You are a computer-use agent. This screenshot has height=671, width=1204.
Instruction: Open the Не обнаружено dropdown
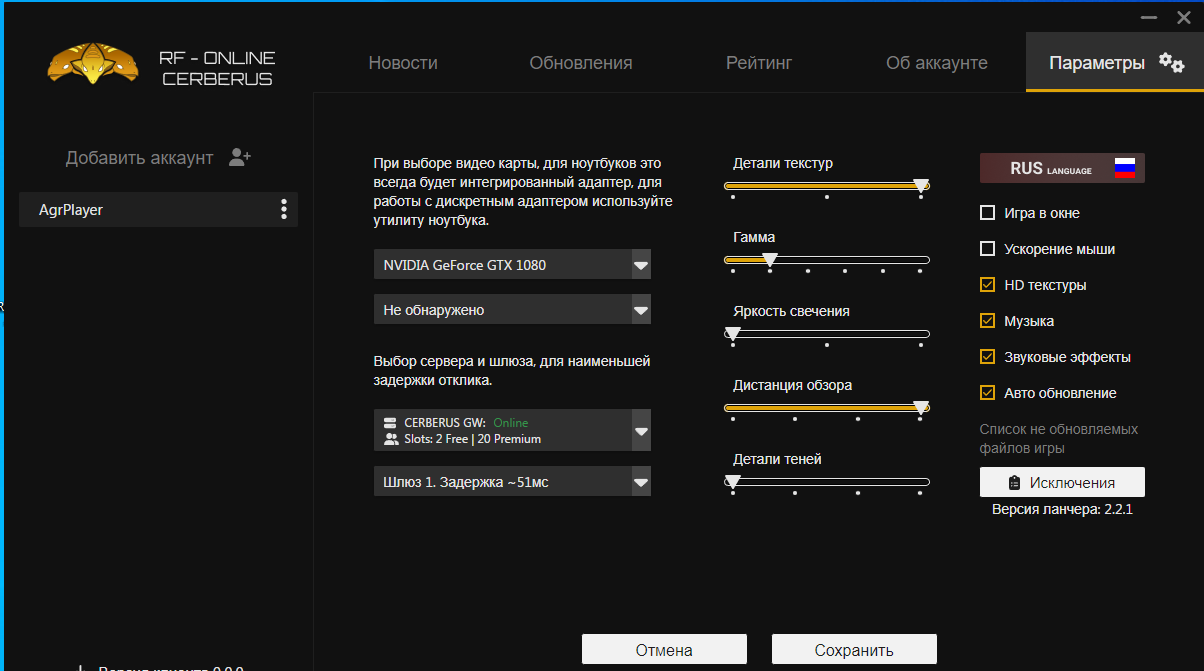512,310
